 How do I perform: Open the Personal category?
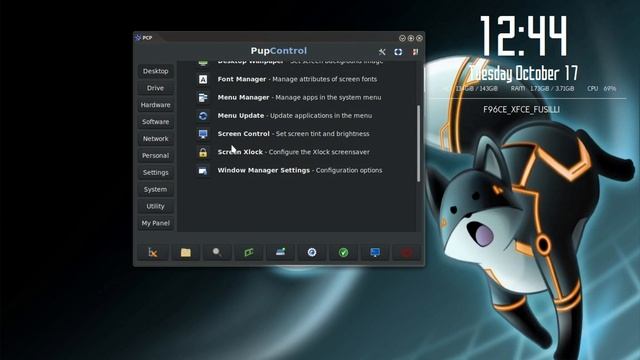point(156,156)
